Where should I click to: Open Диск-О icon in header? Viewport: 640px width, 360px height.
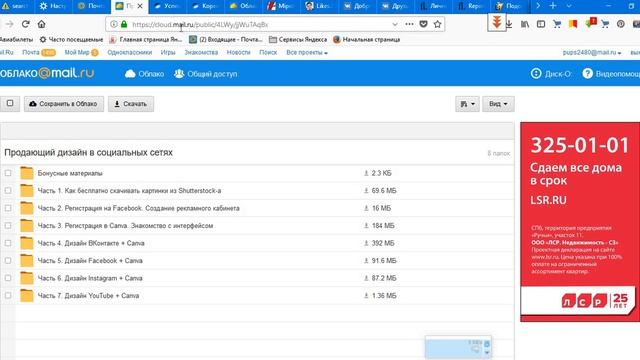[x=536, y=73]
